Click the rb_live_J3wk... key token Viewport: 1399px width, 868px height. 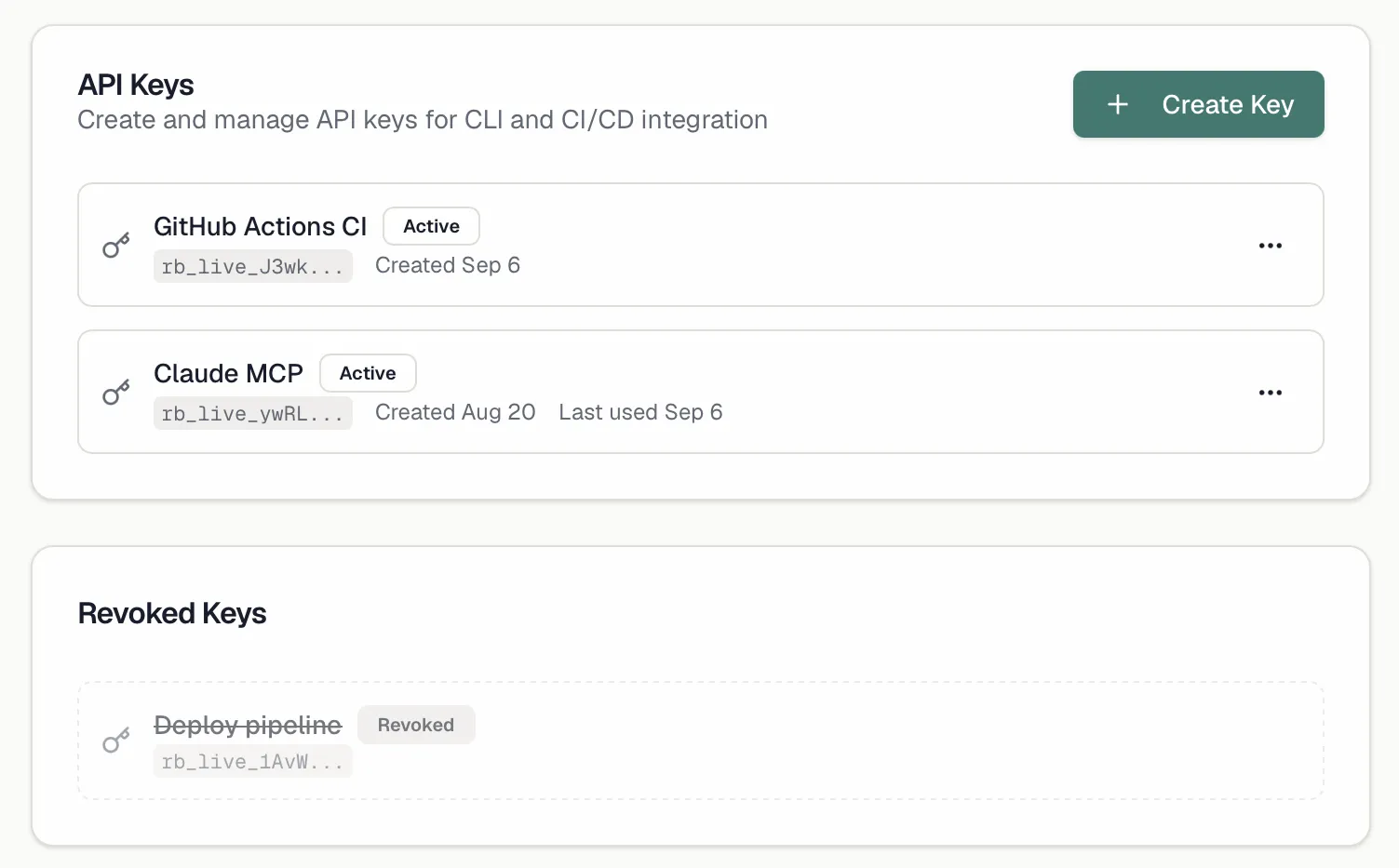click(x=253, y=266)
